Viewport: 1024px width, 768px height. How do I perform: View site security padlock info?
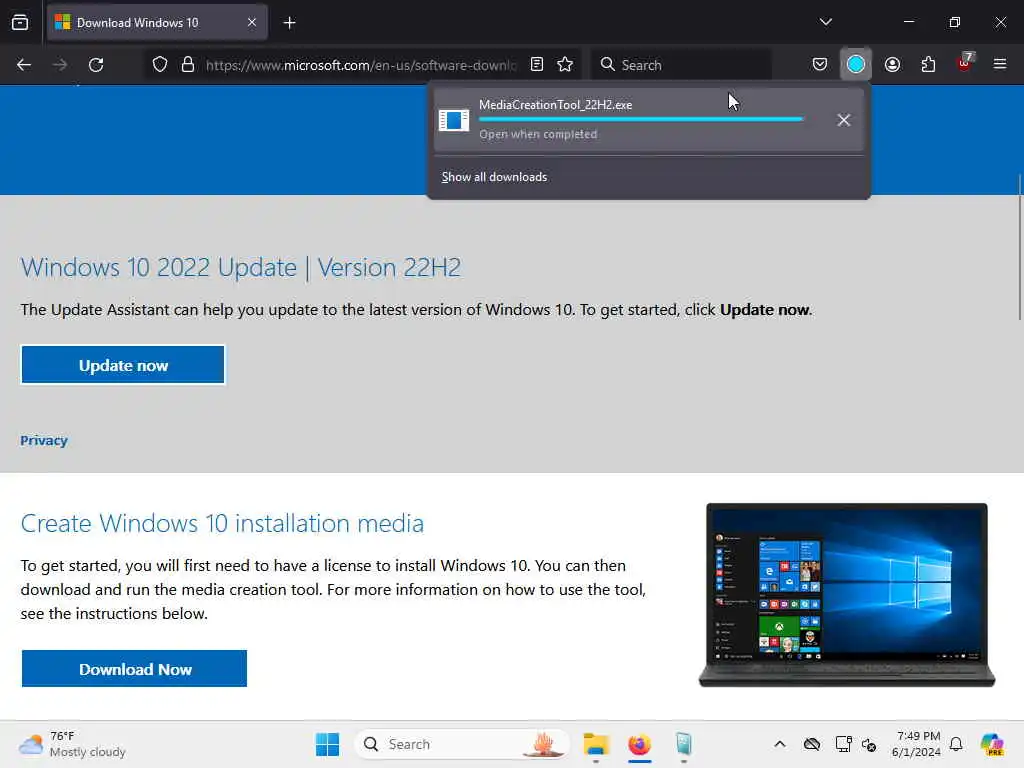pos(188,65)
